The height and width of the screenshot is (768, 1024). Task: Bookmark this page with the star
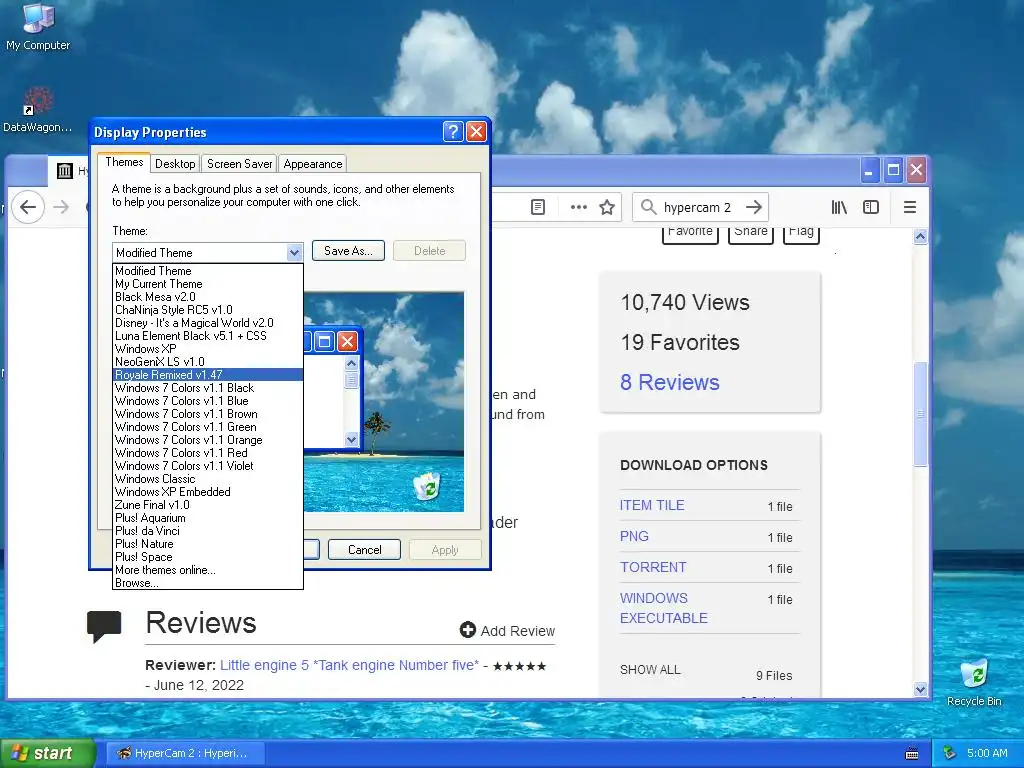(x=607, y=207)
